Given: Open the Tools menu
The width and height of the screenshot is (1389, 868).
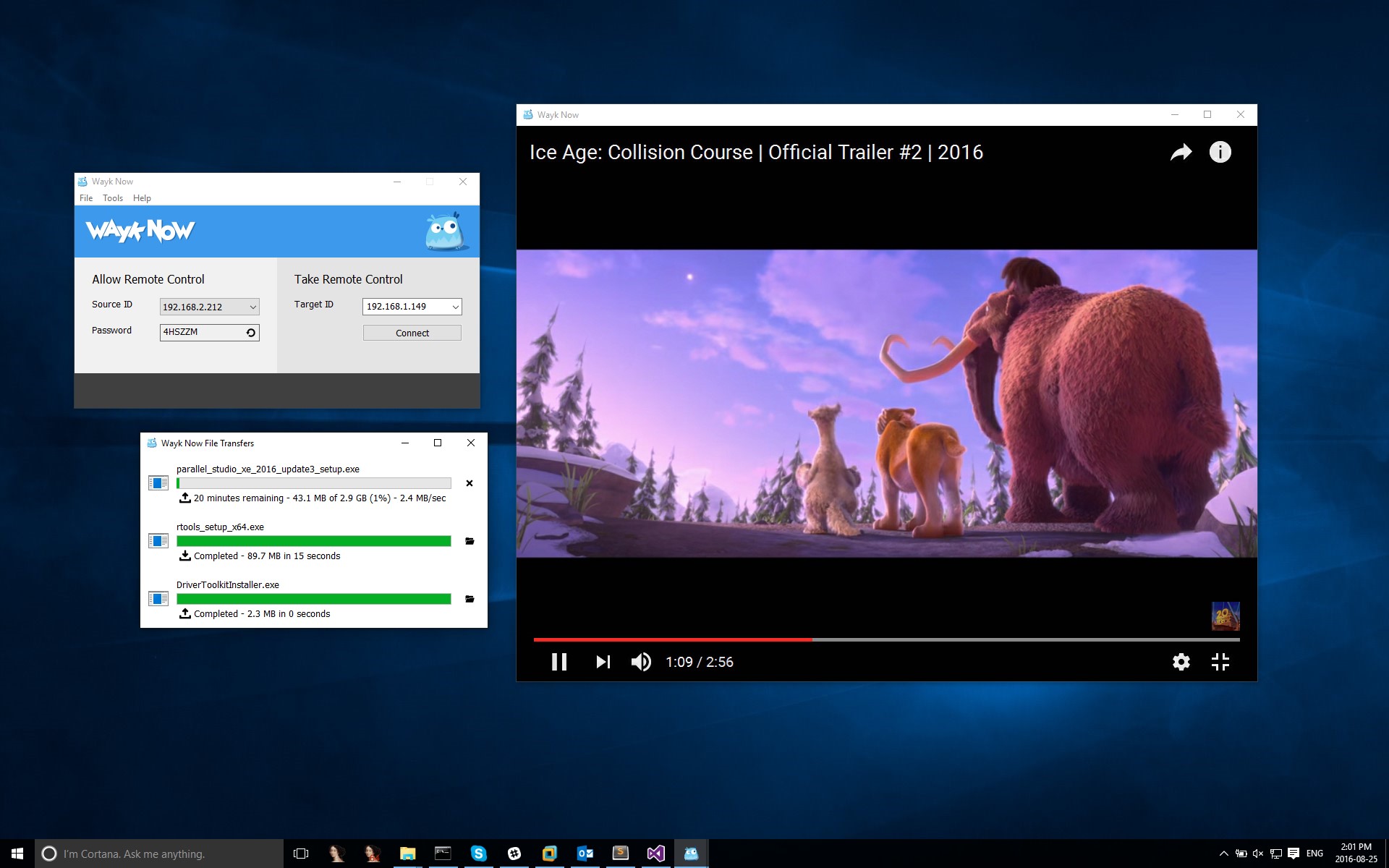Looking at the screenshot, I should [112, 198].
